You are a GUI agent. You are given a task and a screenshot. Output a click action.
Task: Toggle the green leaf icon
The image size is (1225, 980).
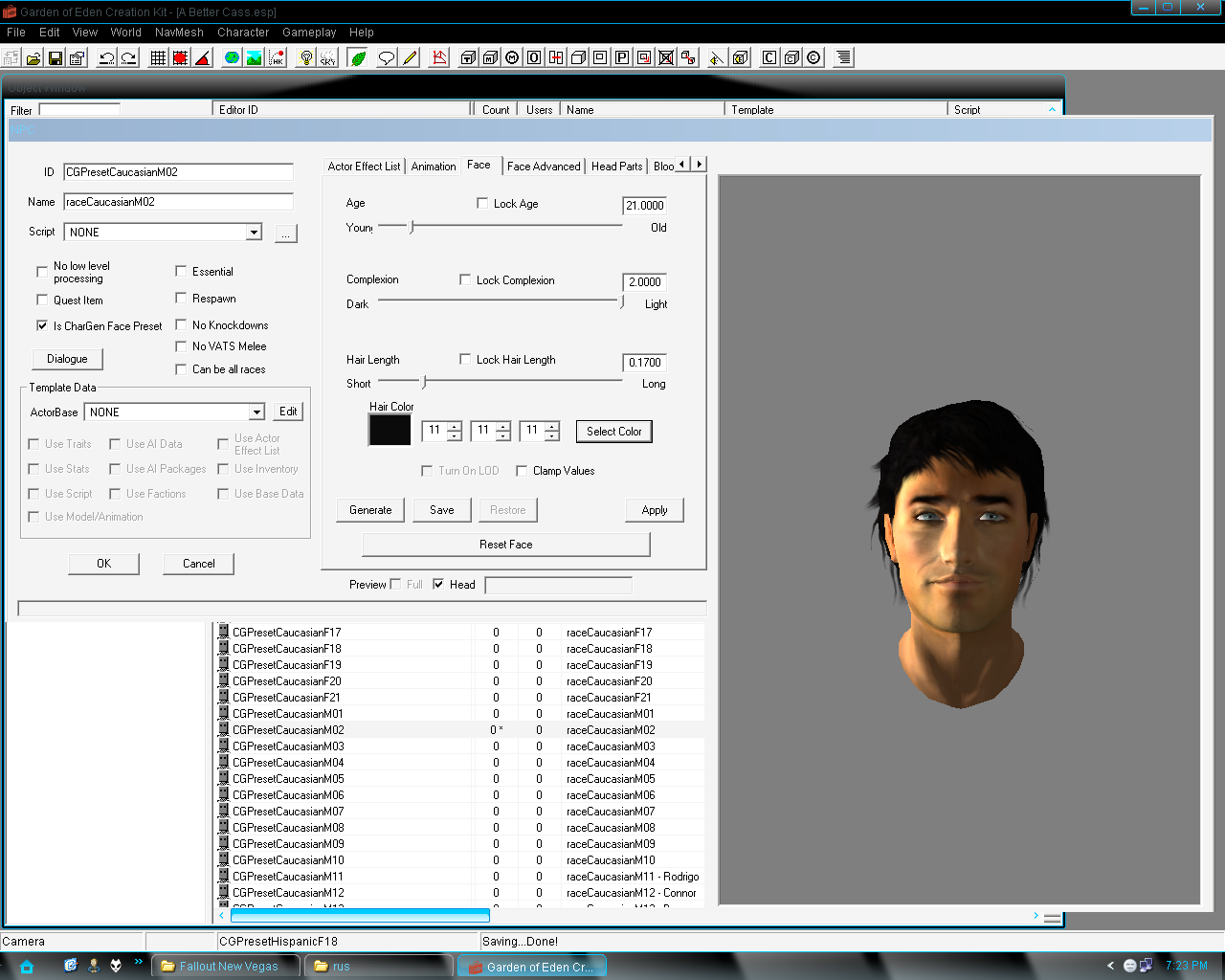[358, 58]
